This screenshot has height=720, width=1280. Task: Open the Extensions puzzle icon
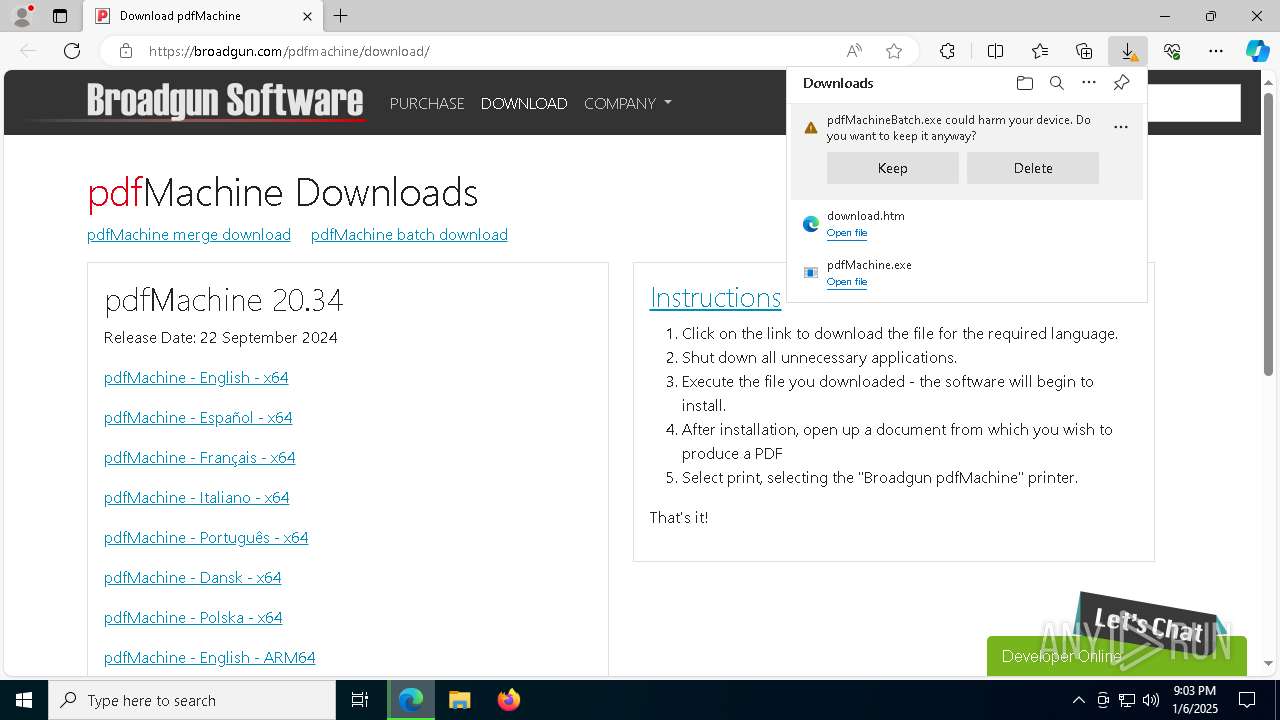[x=947, y=51]
